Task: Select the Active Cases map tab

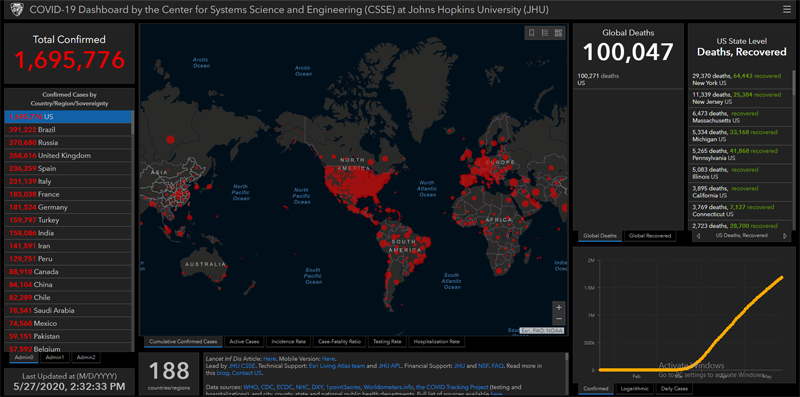Action: [x=244, y=341]
